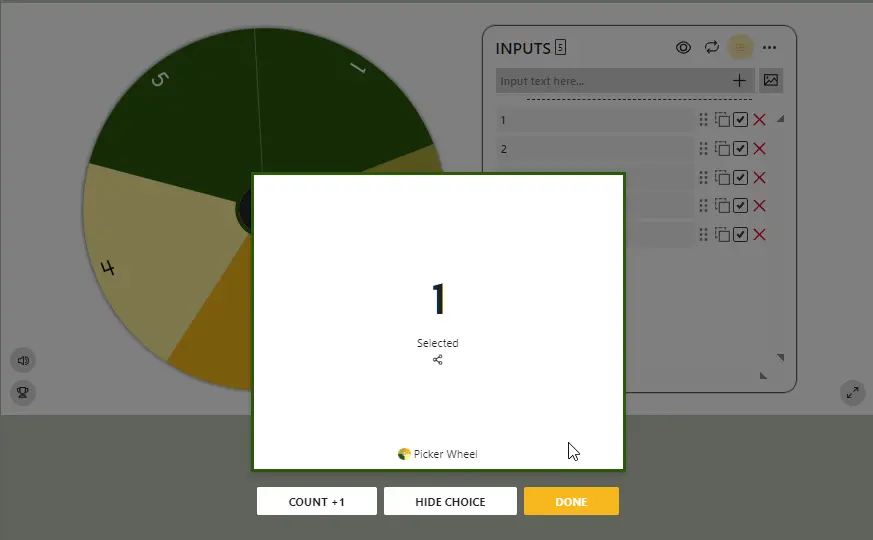Click the selected result number 1
This screenshot has width=873, height=540.
coord(438,299)
